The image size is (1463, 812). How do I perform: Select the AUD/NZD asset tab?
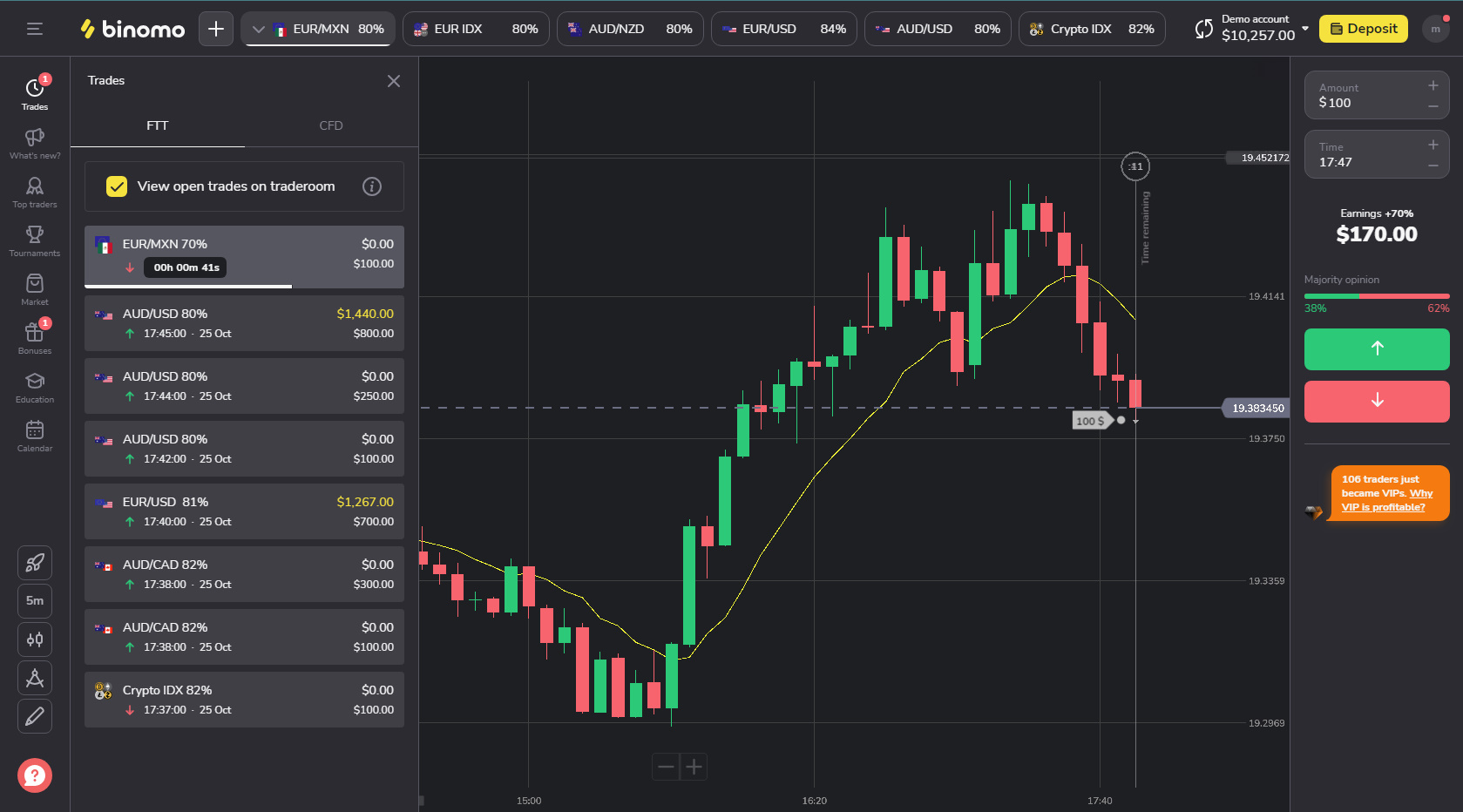coord(630,29)
